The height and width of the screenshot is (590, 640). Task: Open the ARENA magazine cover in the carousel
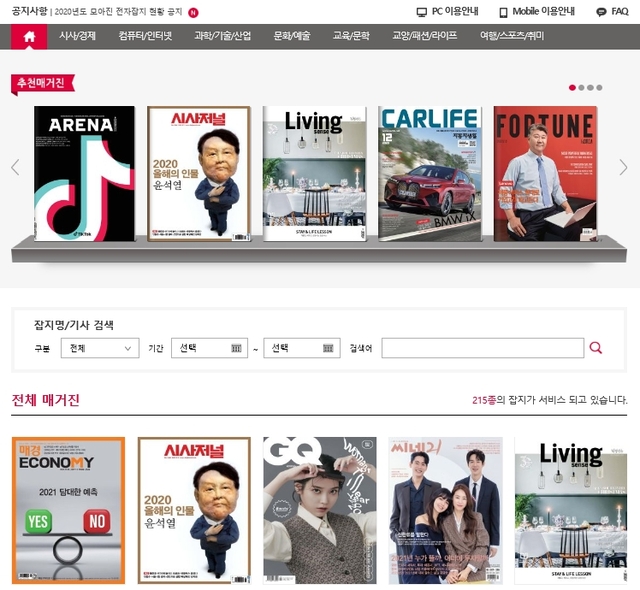(84, 173)
